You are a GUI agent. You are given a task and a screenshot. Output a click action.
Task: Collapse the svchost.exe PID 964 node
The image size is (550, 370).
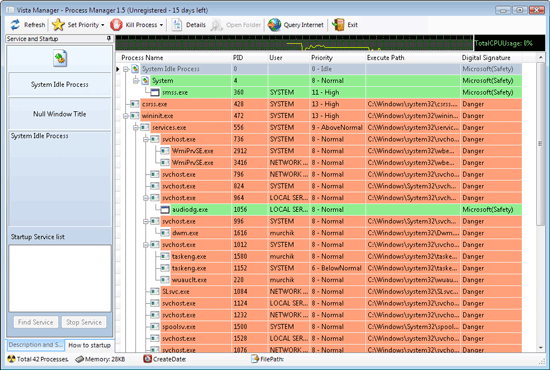click(x=146, y=198)
